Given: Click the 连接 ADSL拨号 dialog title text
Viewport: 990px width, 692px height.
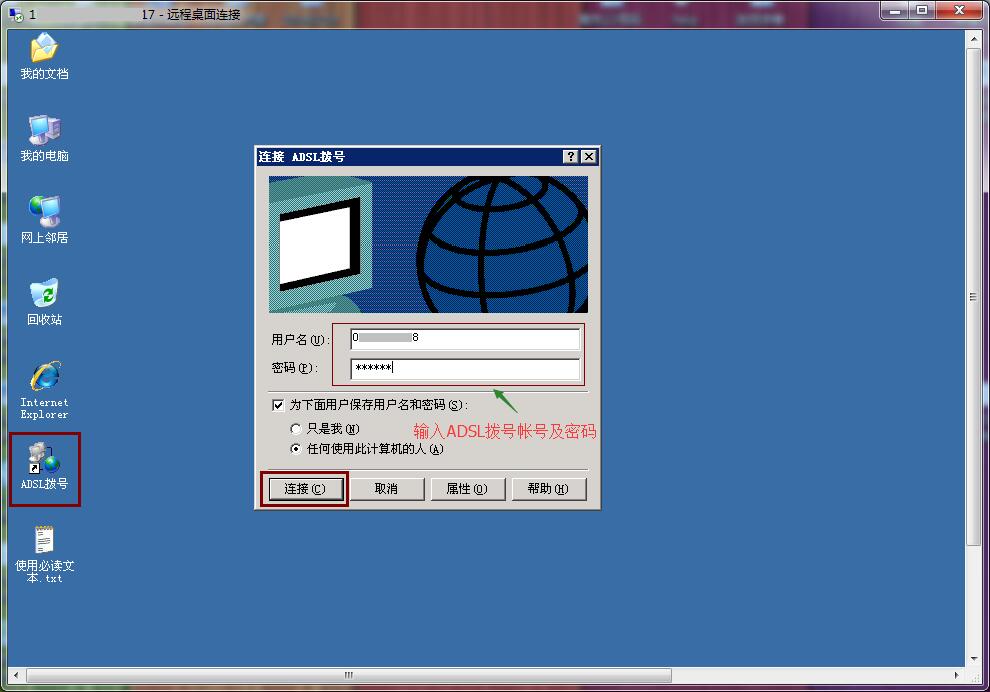Looking at the screenshot, I should point(301,157).
